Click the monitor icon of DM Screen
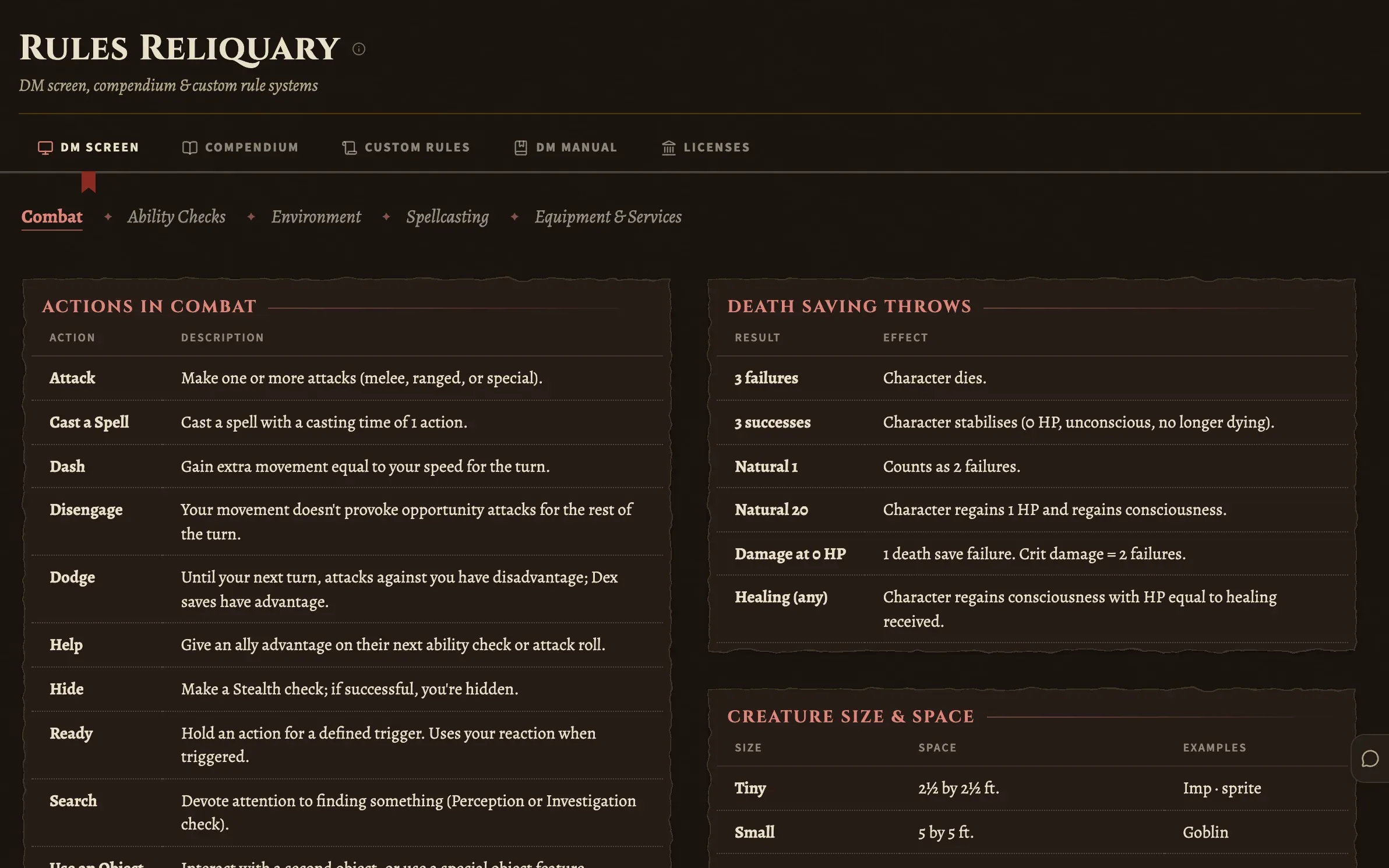The image size is (1389, 868). (x=45, y=148)
